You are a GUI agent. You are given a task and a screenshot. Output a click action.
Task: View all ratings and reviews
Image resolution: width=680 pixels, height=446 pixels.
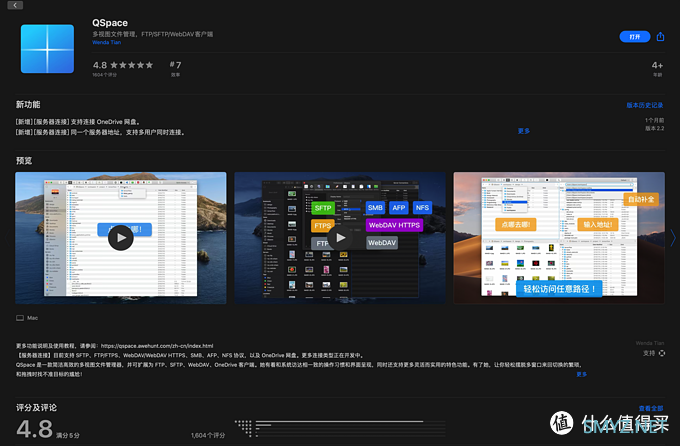coord(651,408)
